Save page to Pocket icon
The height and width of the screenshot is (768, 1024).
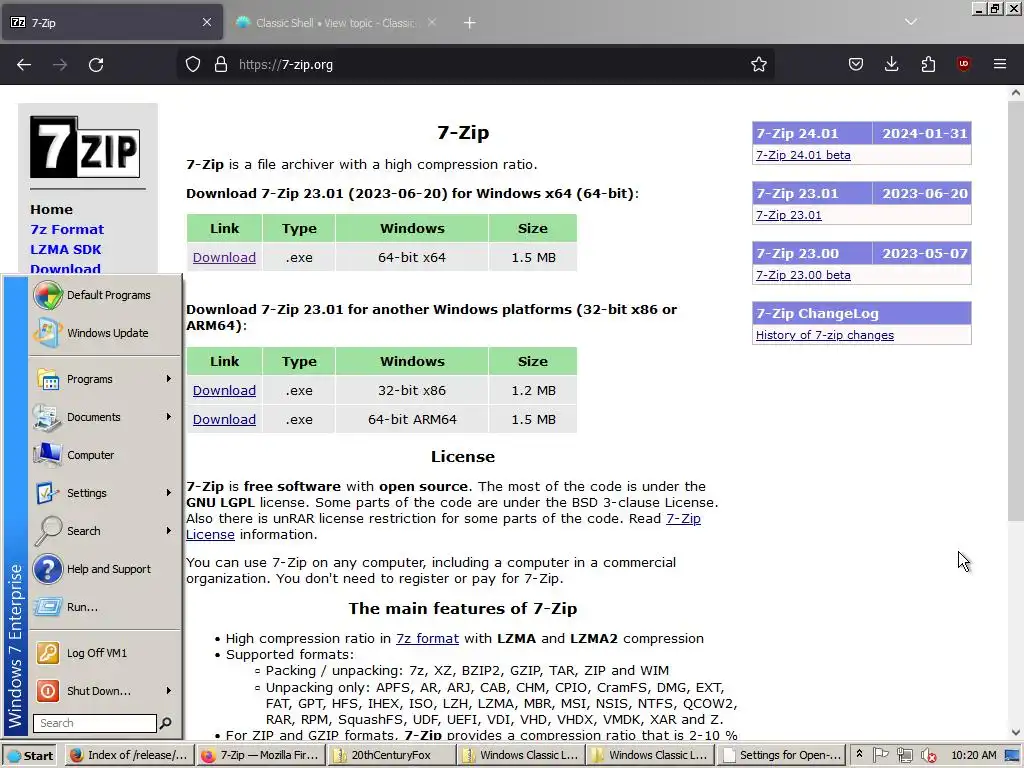pos(856,64)
